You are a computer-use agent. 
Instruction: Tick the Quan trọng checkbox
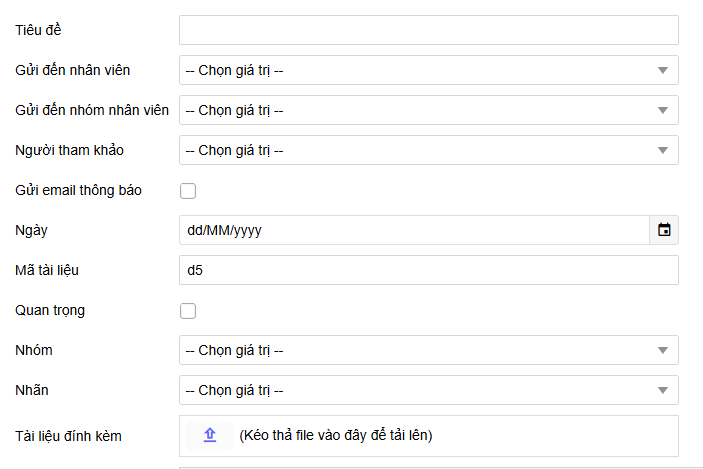(x=188, y=310)
